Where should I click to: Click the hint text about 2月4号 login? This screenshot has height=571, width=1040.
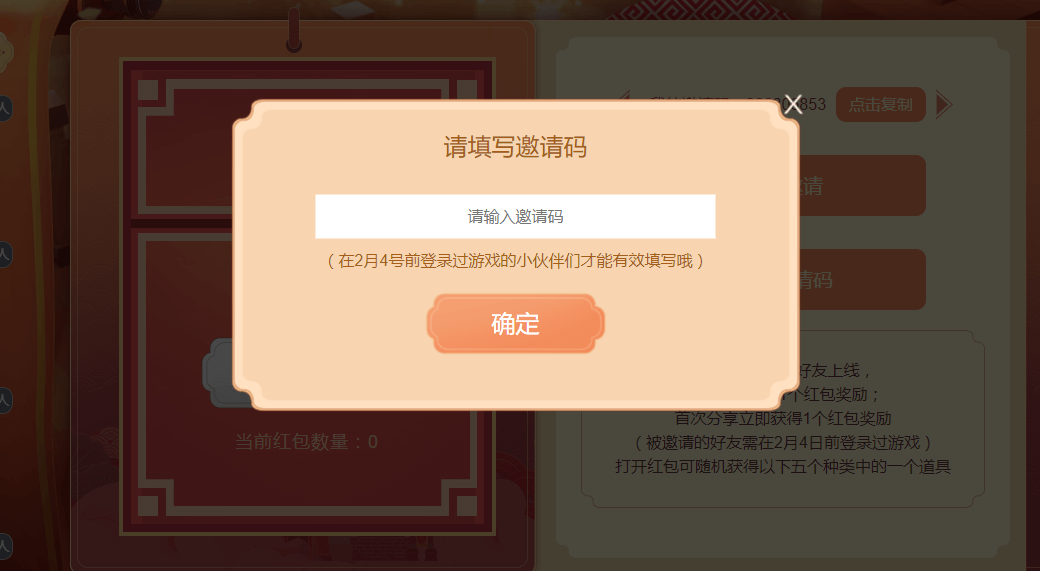[515, 261]
